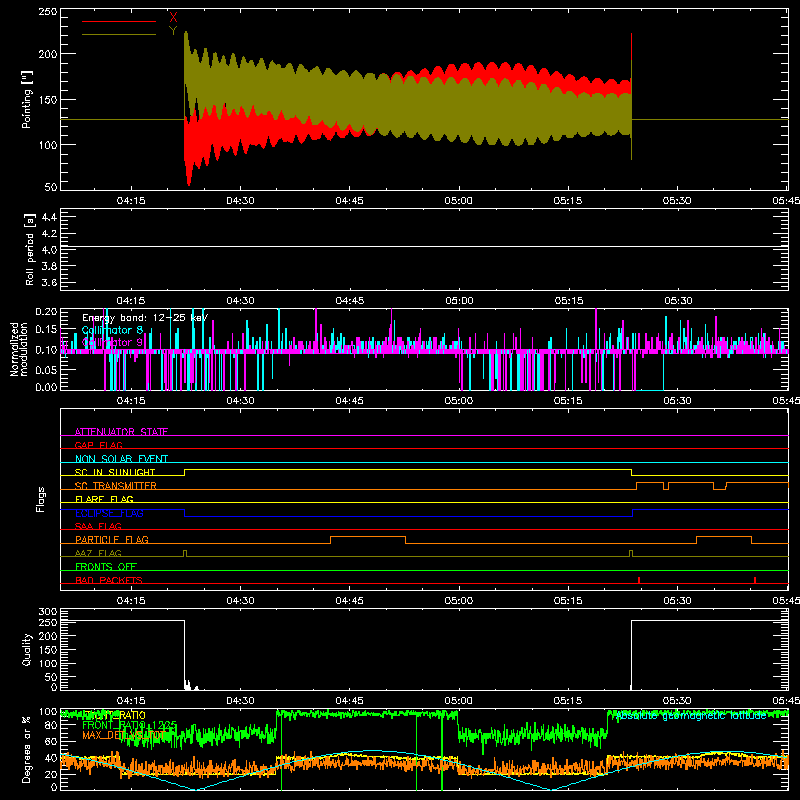Click the 80 tick on Degrees axis
The height and width of the screenshot is (800, 800).
click(x=51, y=725)
